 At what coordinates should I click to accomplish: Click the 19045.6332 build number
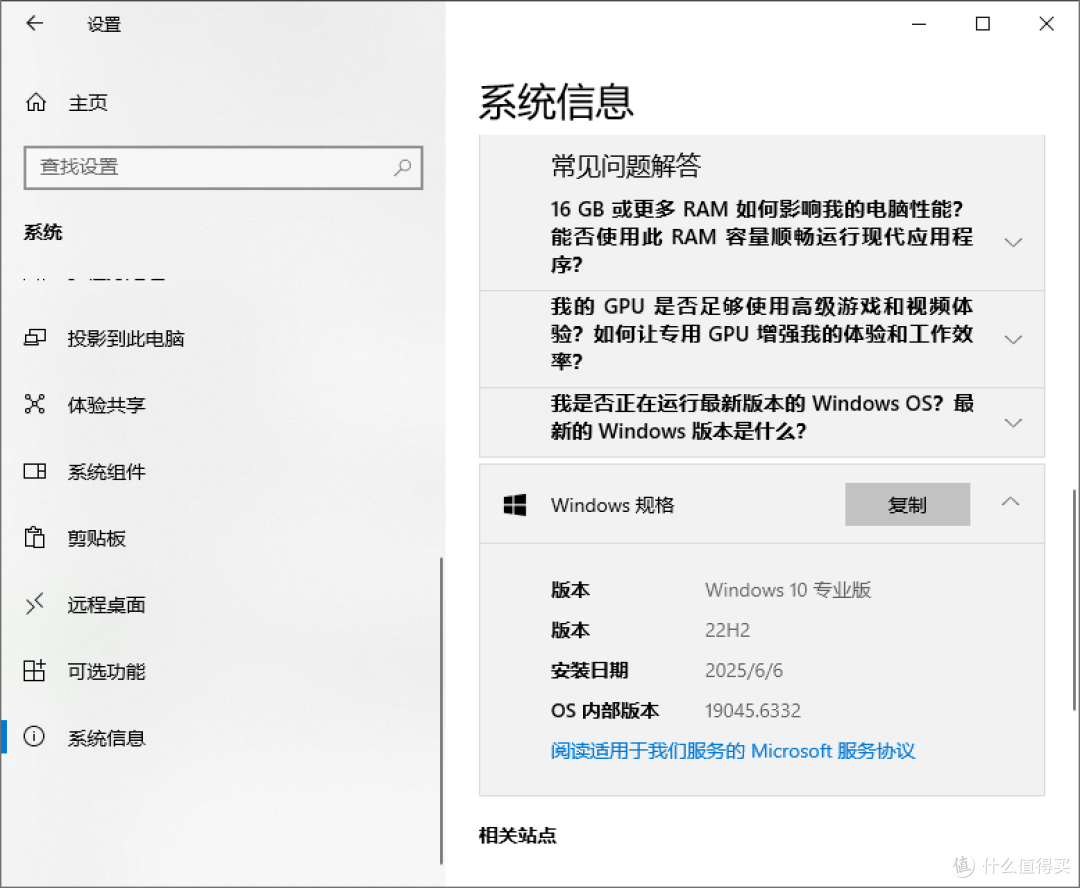point(753,710)
